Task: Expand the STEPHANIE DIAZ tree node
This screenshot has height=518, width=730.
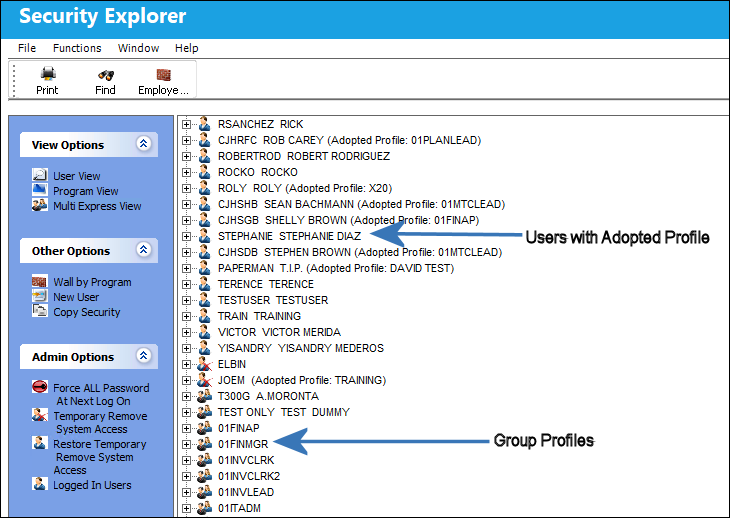Action: point(186,236)
